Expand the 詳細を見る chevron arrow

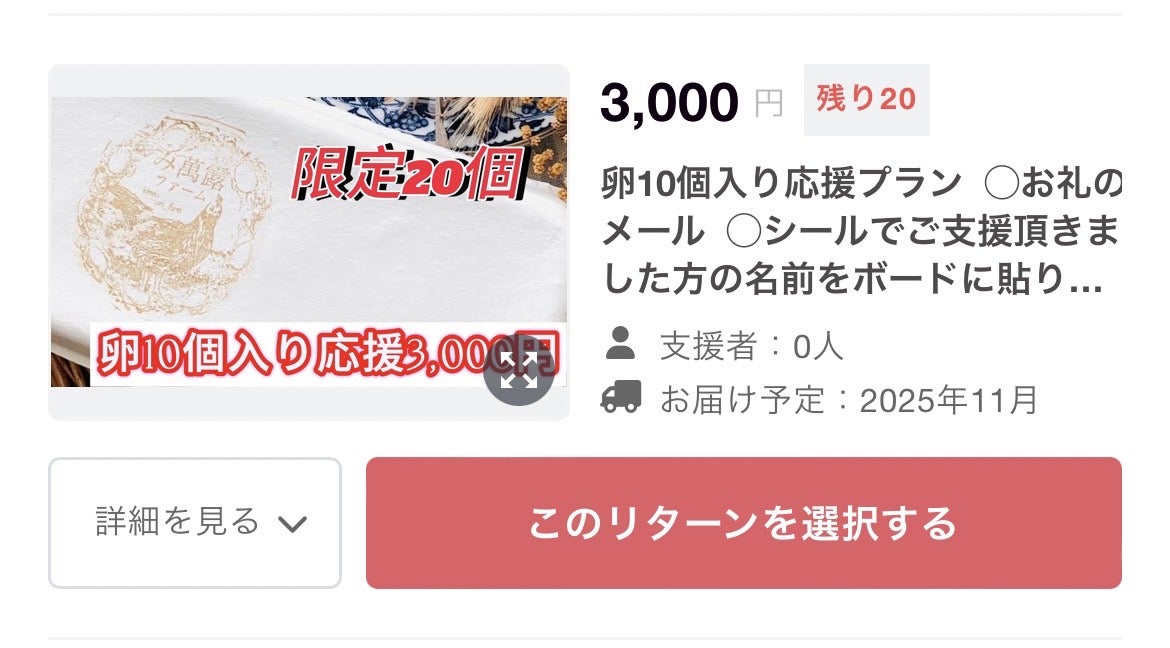[x=292, y=524]
